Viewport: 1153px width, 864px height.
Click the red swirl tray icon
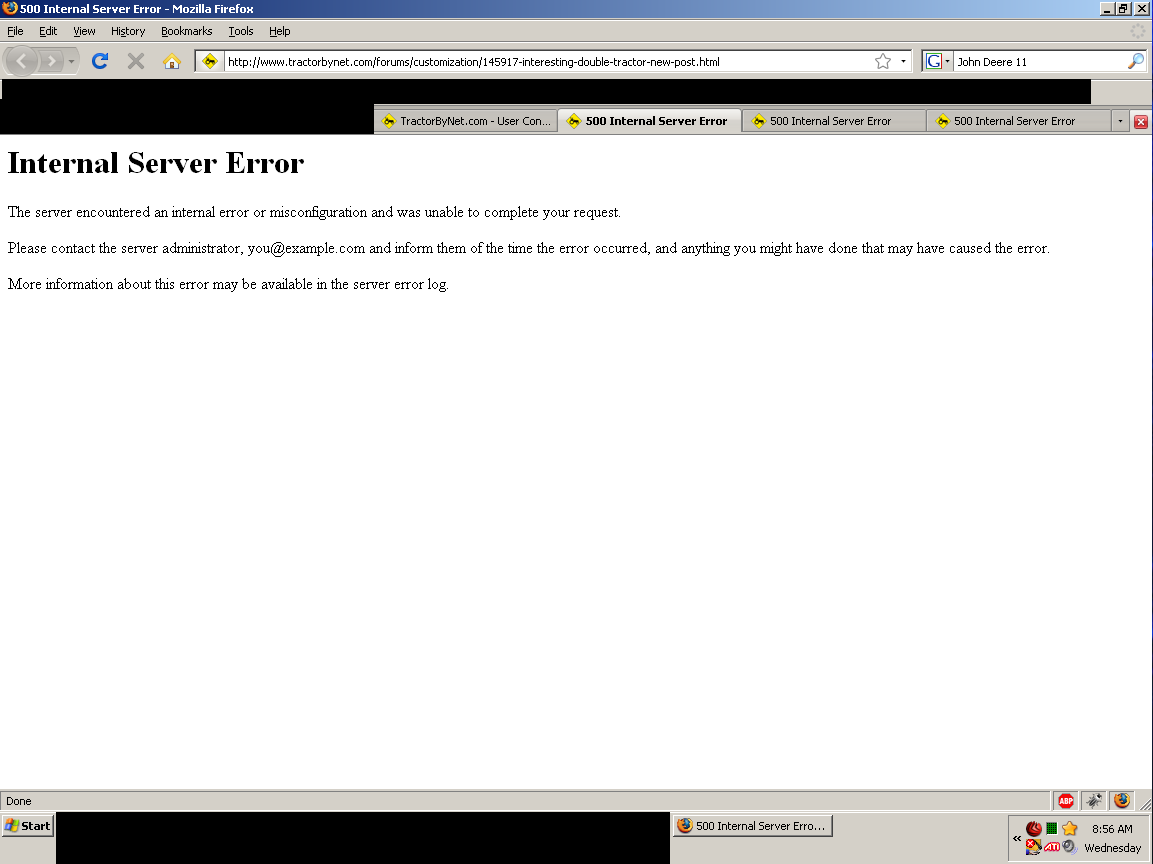pos(1033,829)
